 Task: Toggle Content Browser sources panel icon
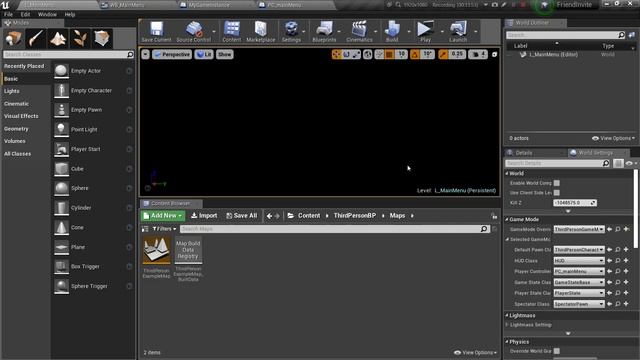[145, 229]
